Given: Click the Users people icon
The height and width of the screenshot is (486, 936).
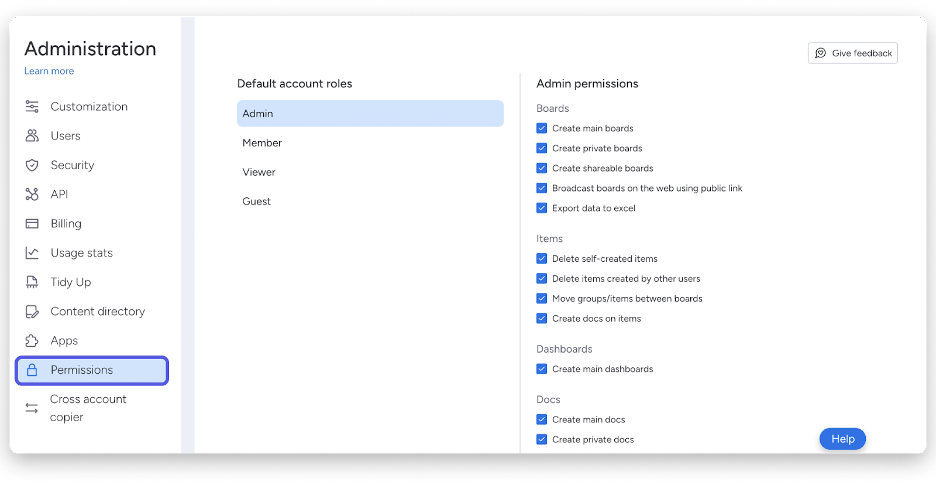Looking at the screenshot, I should 32,136.
